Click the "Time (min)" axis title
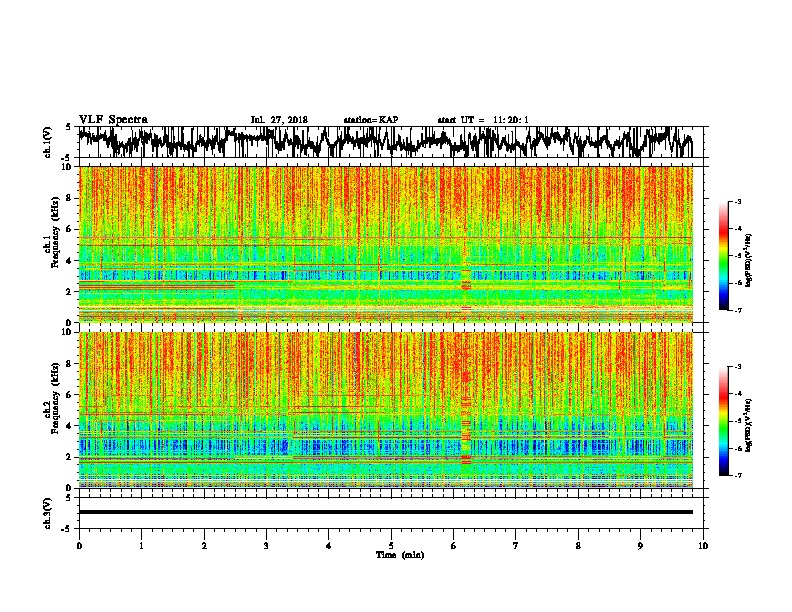The height and width of the screenshot is (612, 792). [x=400, y=555]
